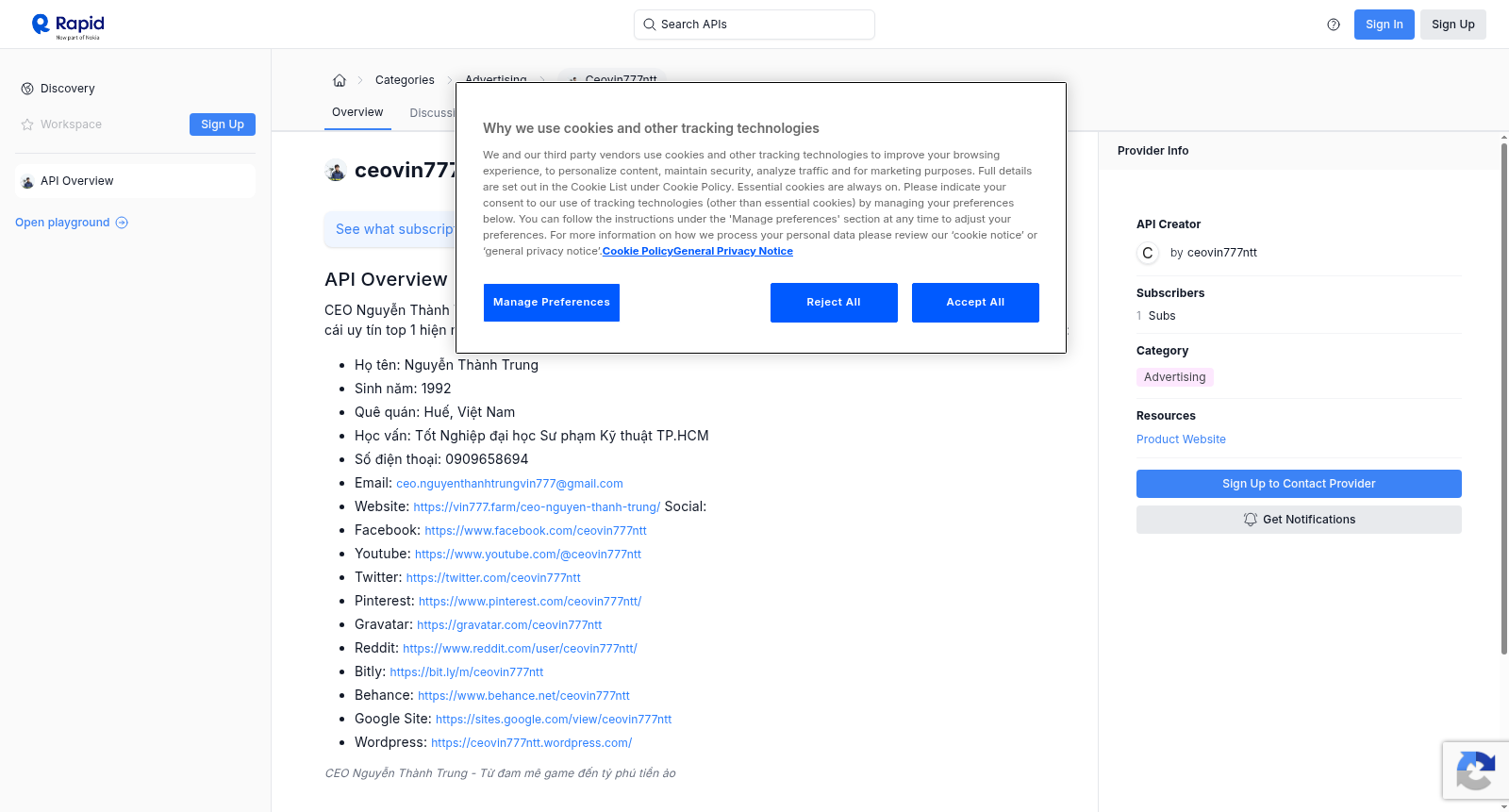The width and height of the screenshot is (1509, 812).
Task: Click the 'Provider Info' heading
Action: [1152, 151]
